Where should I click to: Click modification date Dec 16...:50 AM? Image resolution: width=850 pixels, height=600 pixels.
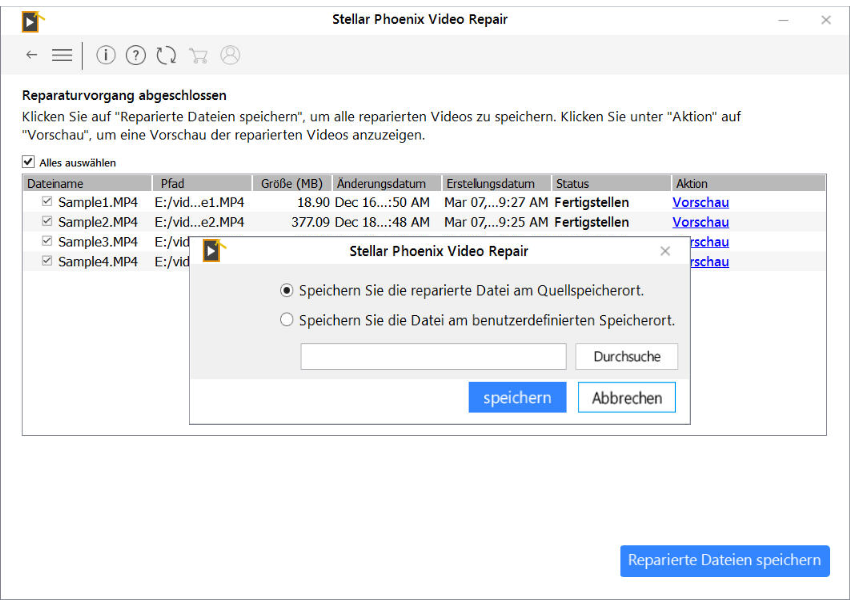click(x=382, y=202)
